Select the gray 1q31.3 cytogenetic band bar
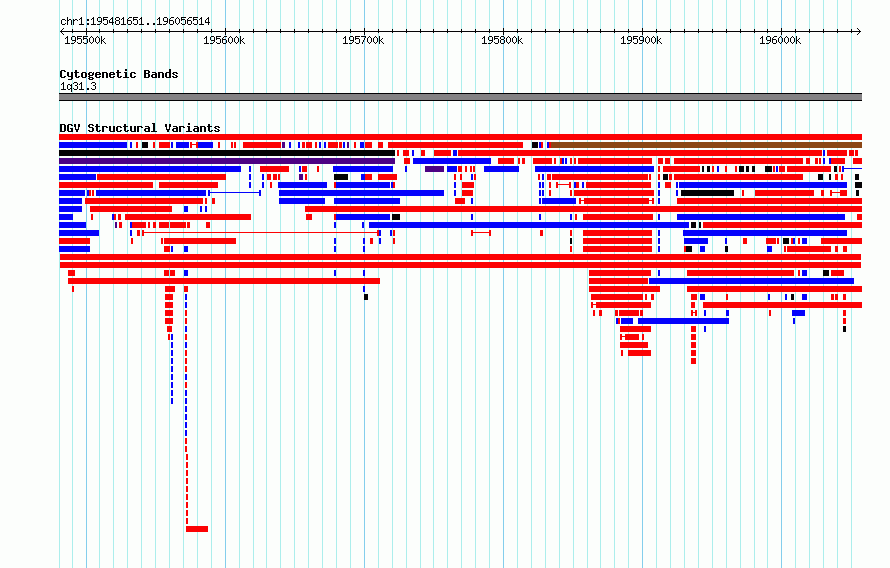 [x=460, y=97]
